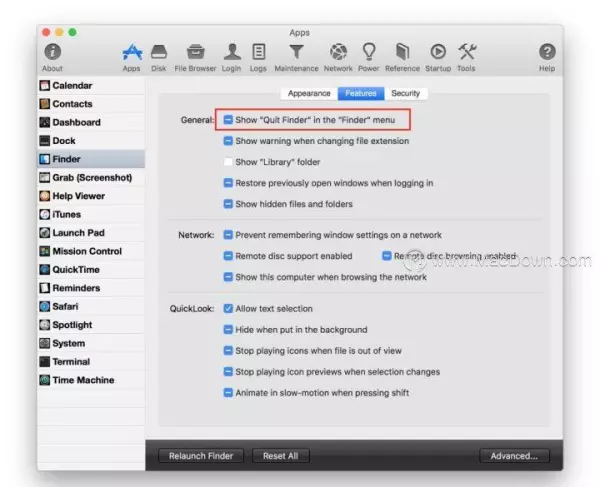Image resolution: width=600 pixels, height=487 pixels.
Task: Select Spotlight in the sidebar
Action: [x=91, y=325]
